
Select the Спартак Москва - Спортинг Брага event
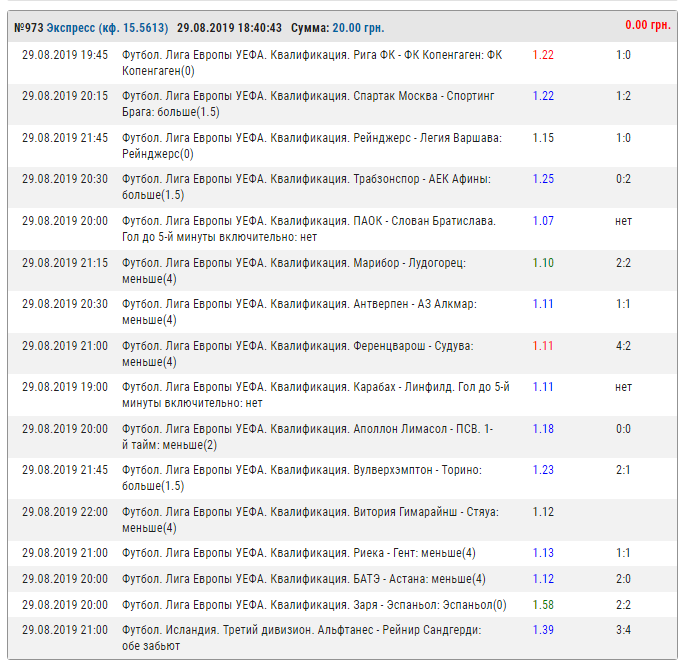tap(308, 104)
